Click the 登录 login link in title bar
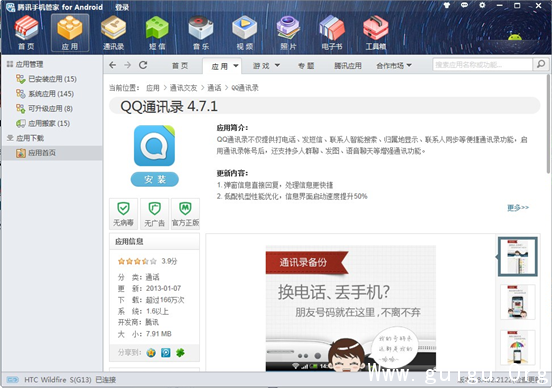This screenshot has height=389, width=552. coord(122,7)
